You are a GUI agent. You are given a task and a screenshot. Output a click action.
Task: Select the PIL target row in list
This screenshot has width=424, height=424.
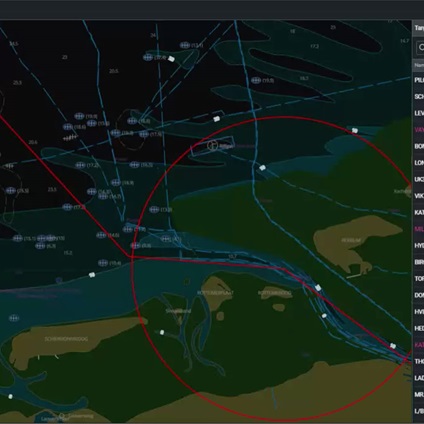(x=419, y=80)
